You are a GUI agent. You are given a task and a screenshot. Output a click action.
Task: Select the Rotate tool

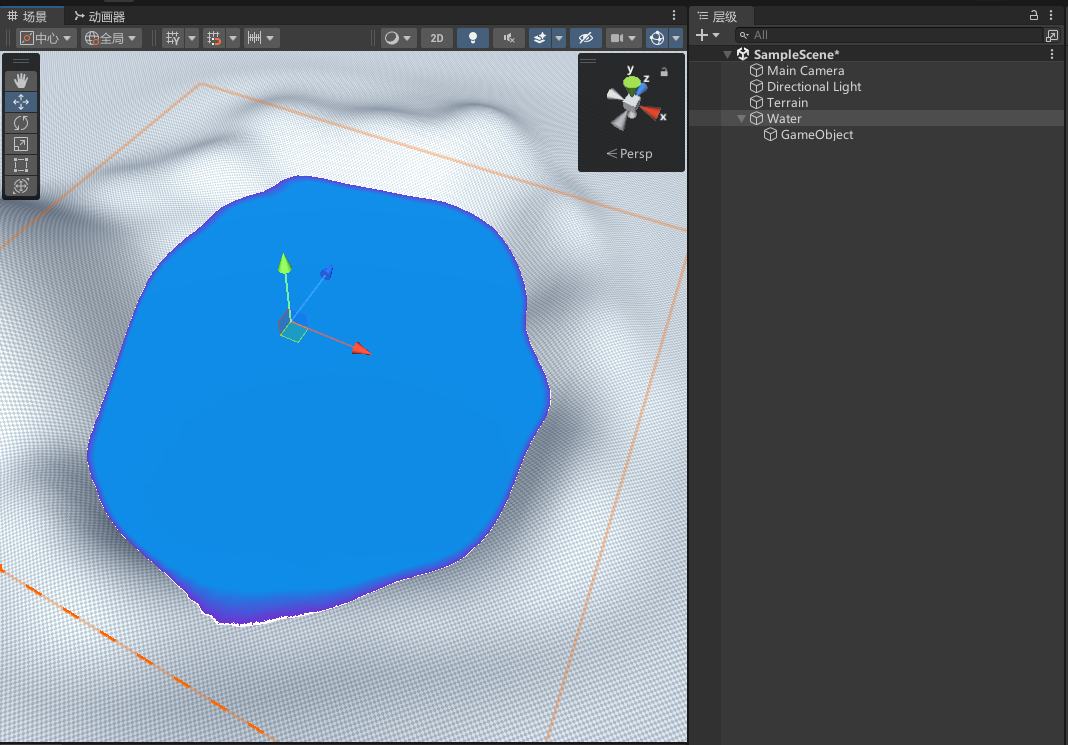pos(21,122)
